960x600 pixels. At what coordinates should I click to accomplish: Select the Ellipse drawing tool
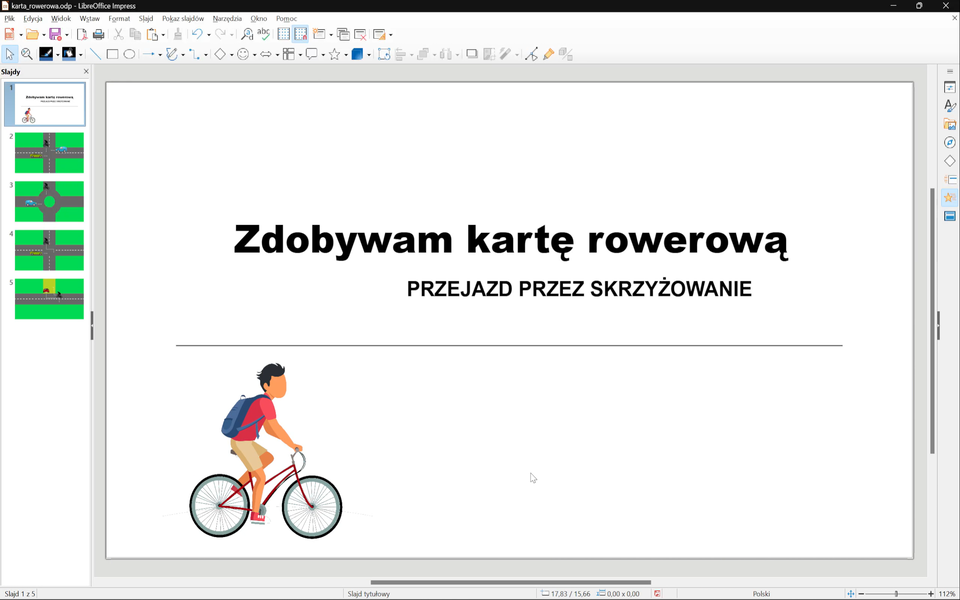point(129,54)
